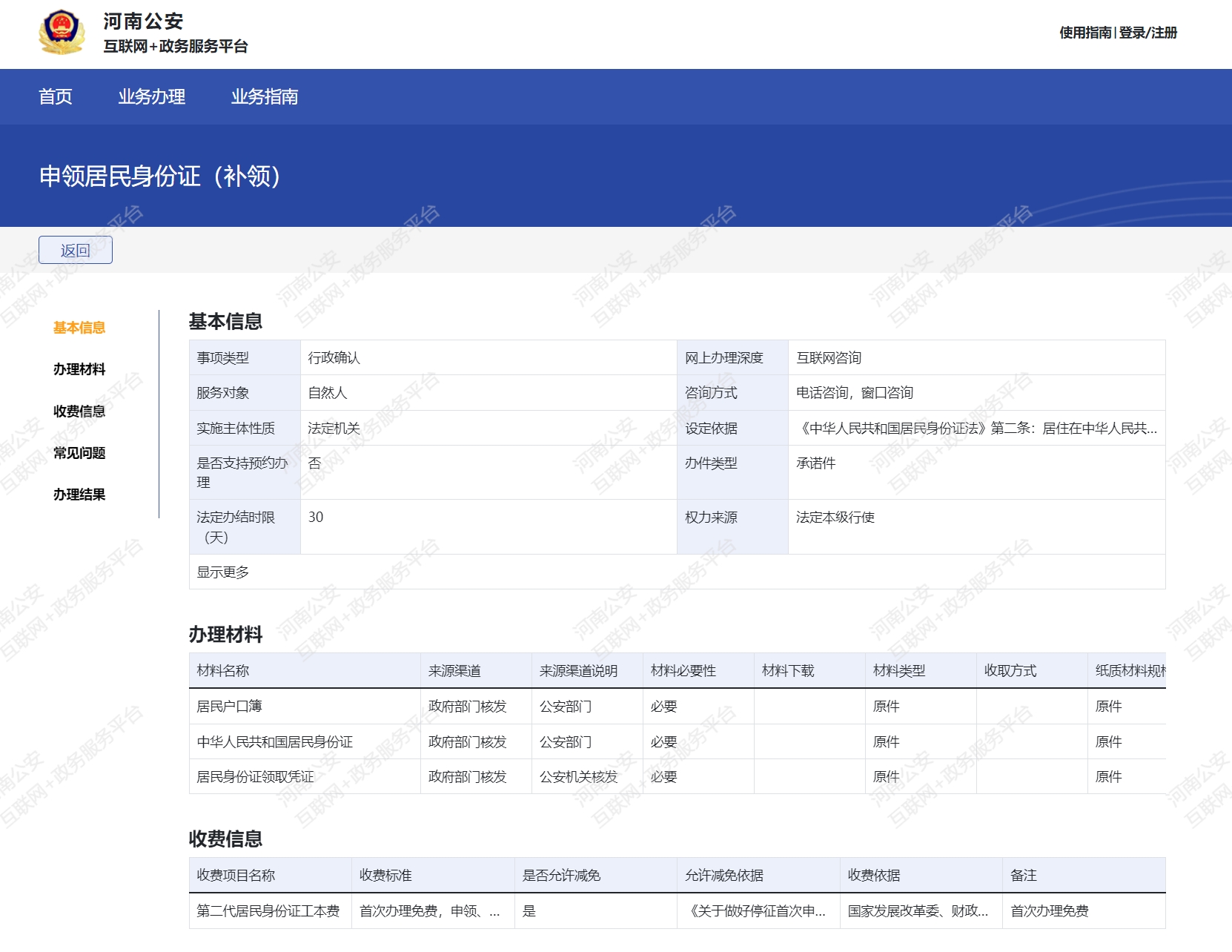Select 收费信息 in the side navigation
The height and width of the screenshot is (952, 1232).
click(x=79, y=411)
